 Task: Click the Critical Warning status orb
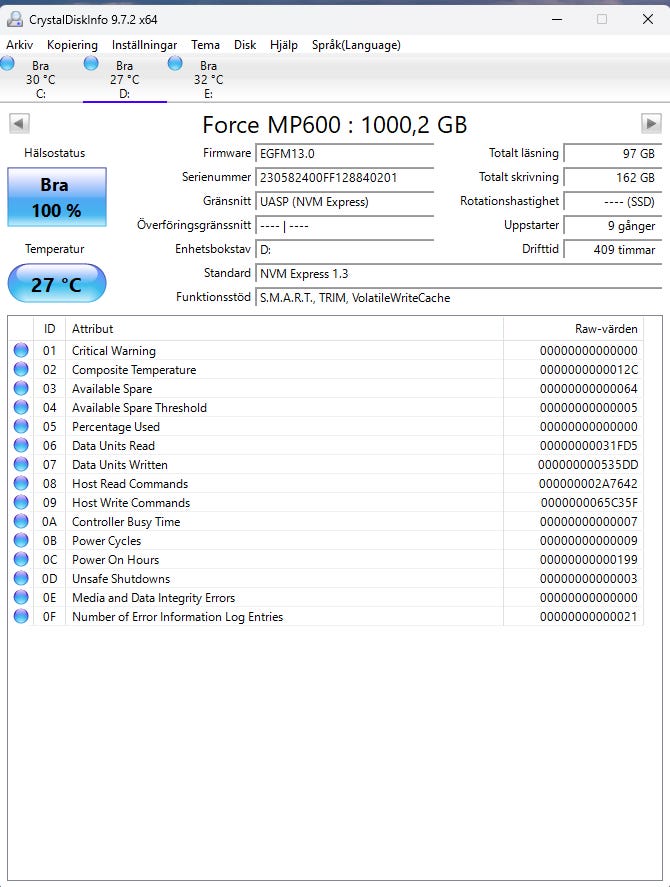[21, 351]
